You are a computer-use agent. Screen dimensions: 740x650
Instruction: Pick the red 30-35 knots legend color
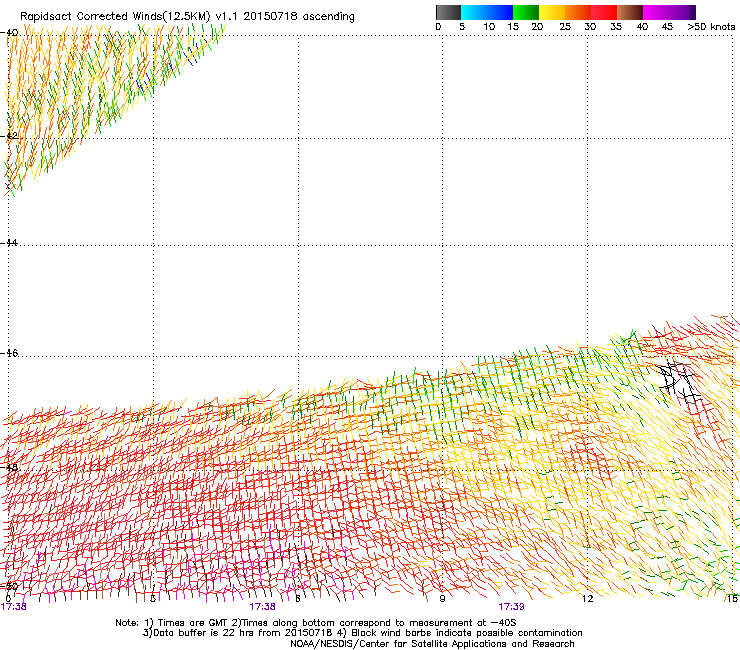[604, 12]
